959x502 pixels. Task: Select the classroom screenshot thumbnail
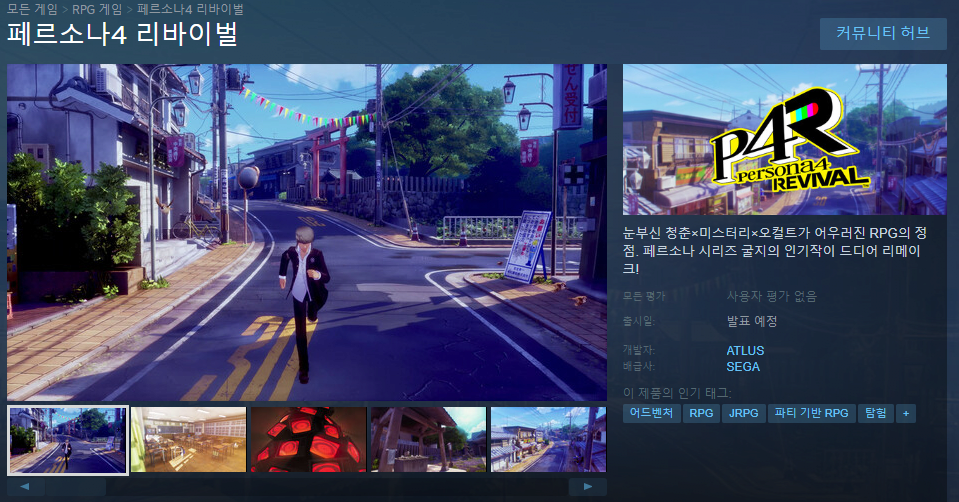(188, 440)
